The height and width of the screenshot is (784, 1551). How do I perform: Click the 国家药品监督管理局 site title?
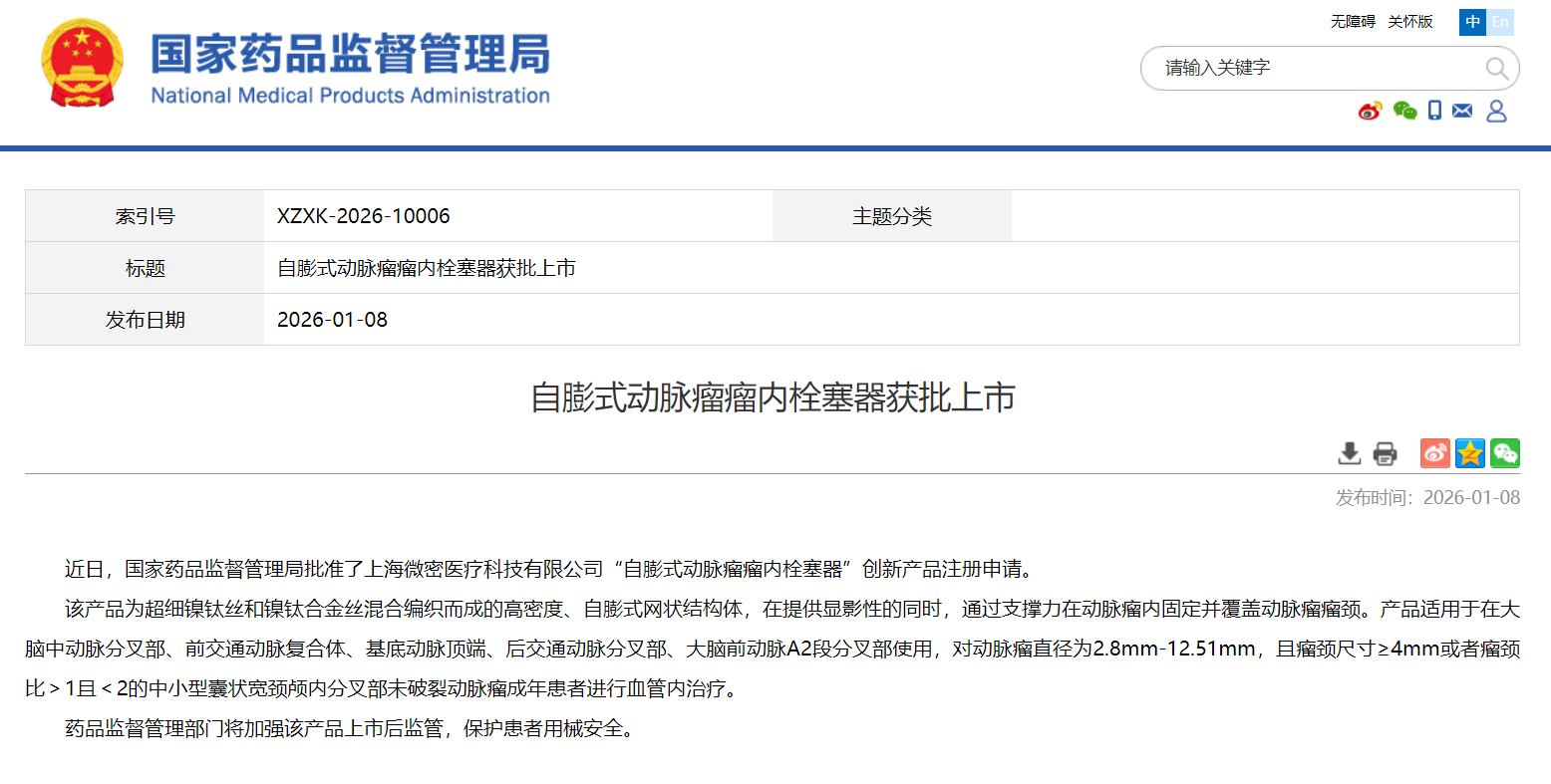point(350,55)
